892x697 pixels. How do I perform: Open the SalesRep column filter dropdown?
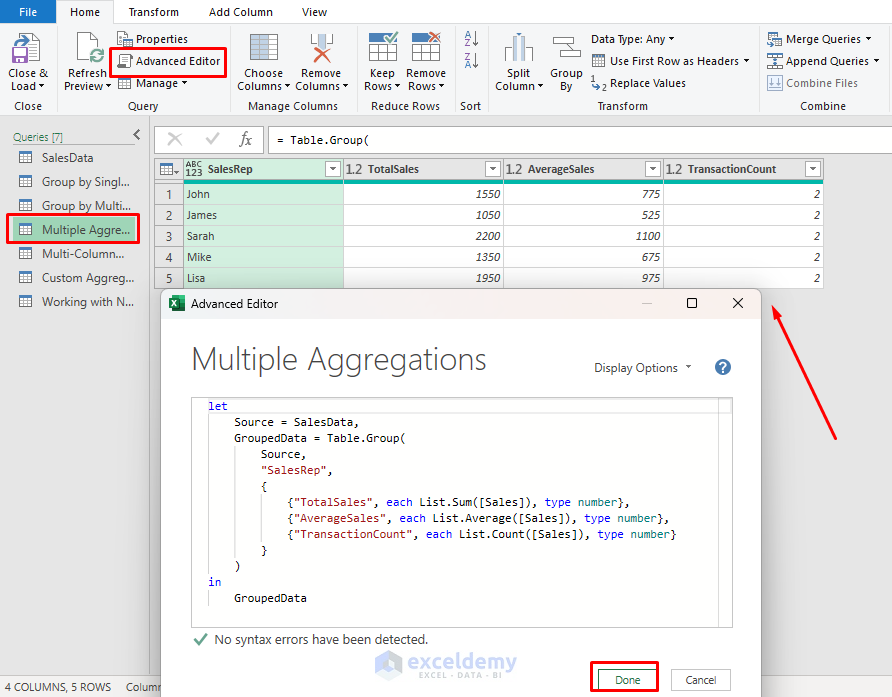[333, 169]
